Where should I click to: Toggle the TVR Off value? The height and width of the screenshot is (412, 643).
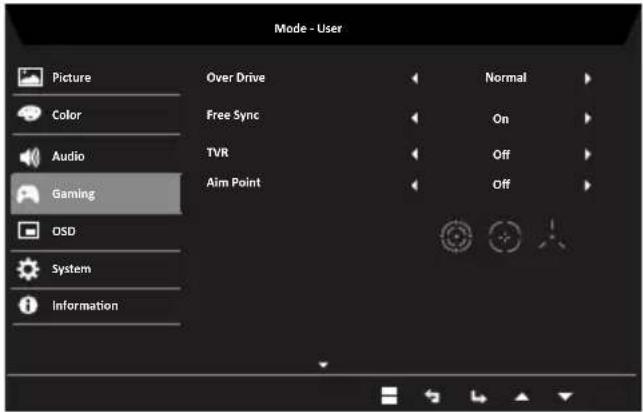[x=501, y=155]
